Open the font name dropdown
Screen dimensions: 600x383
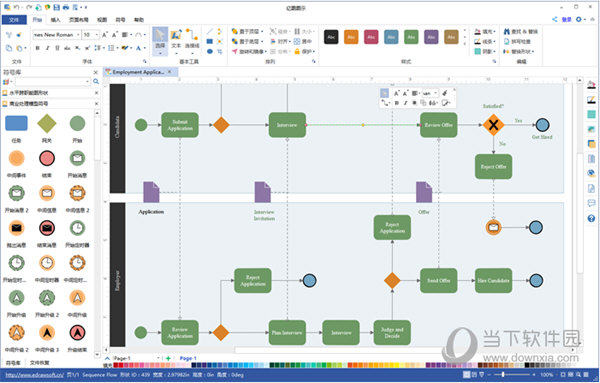78,35
